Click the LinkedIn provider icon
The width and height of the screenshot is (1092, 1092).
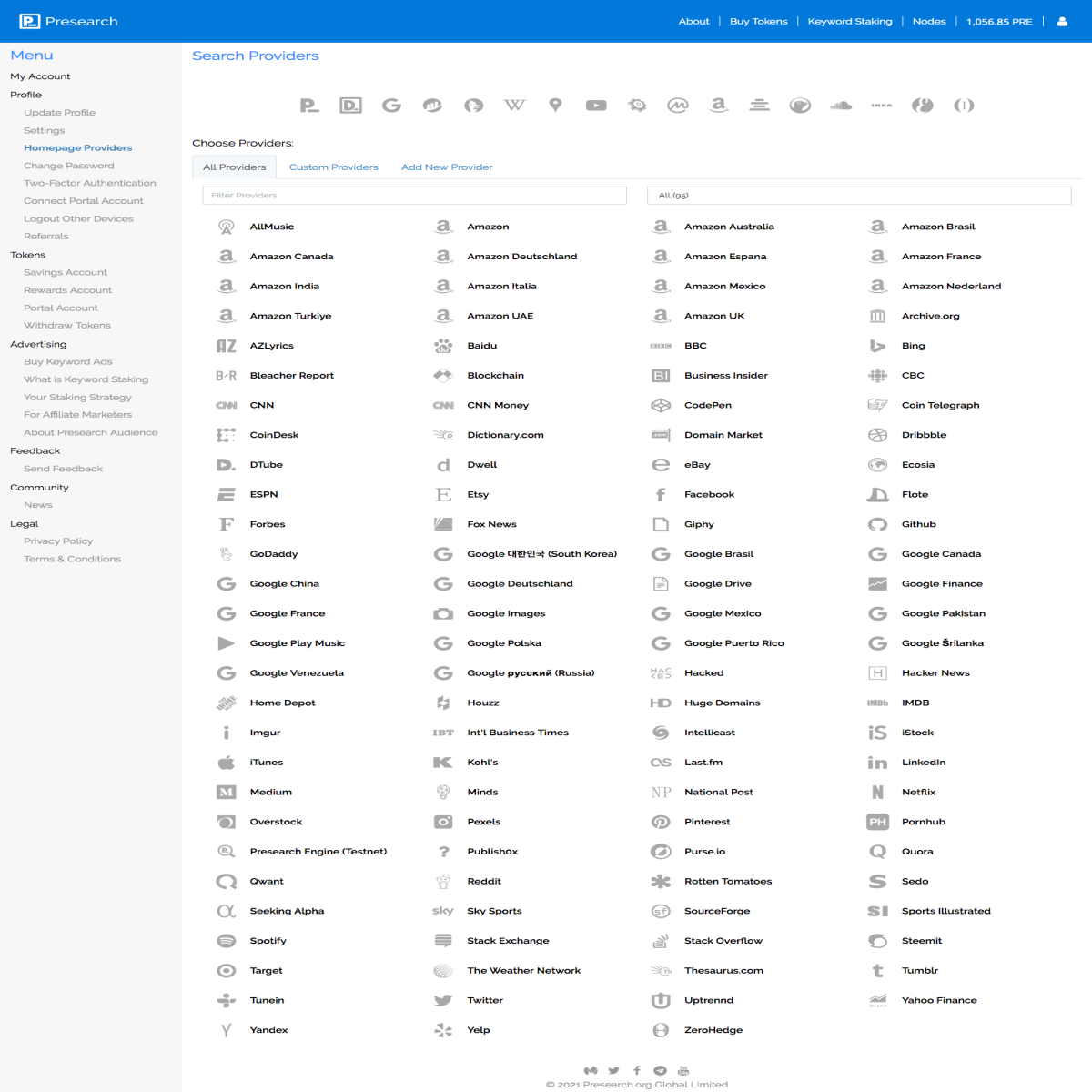pos(877,763)
